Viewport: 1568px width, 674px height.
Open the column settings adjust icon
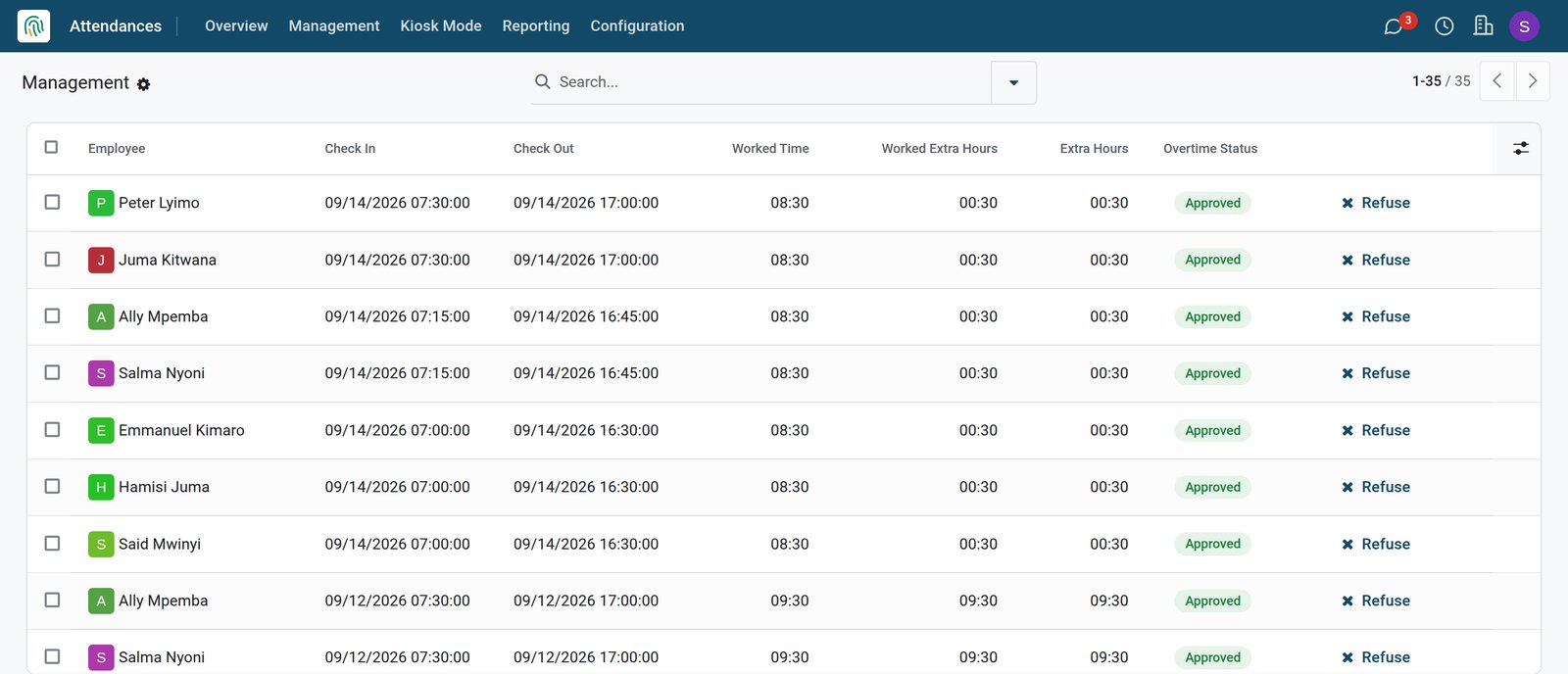1521,148
